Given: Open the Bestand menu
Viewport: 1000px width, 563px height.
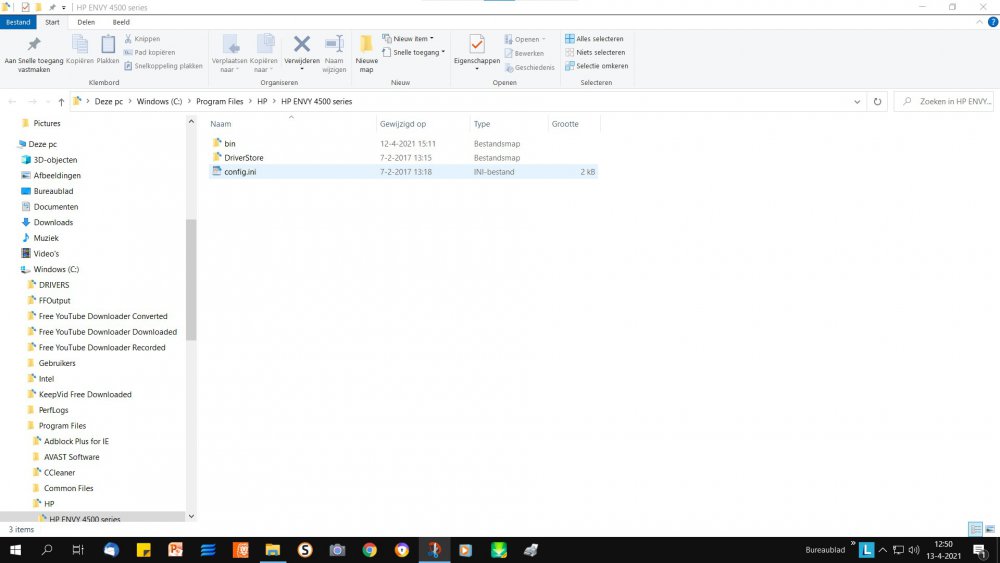Looking at the screenshot, I should pos(19,22).
